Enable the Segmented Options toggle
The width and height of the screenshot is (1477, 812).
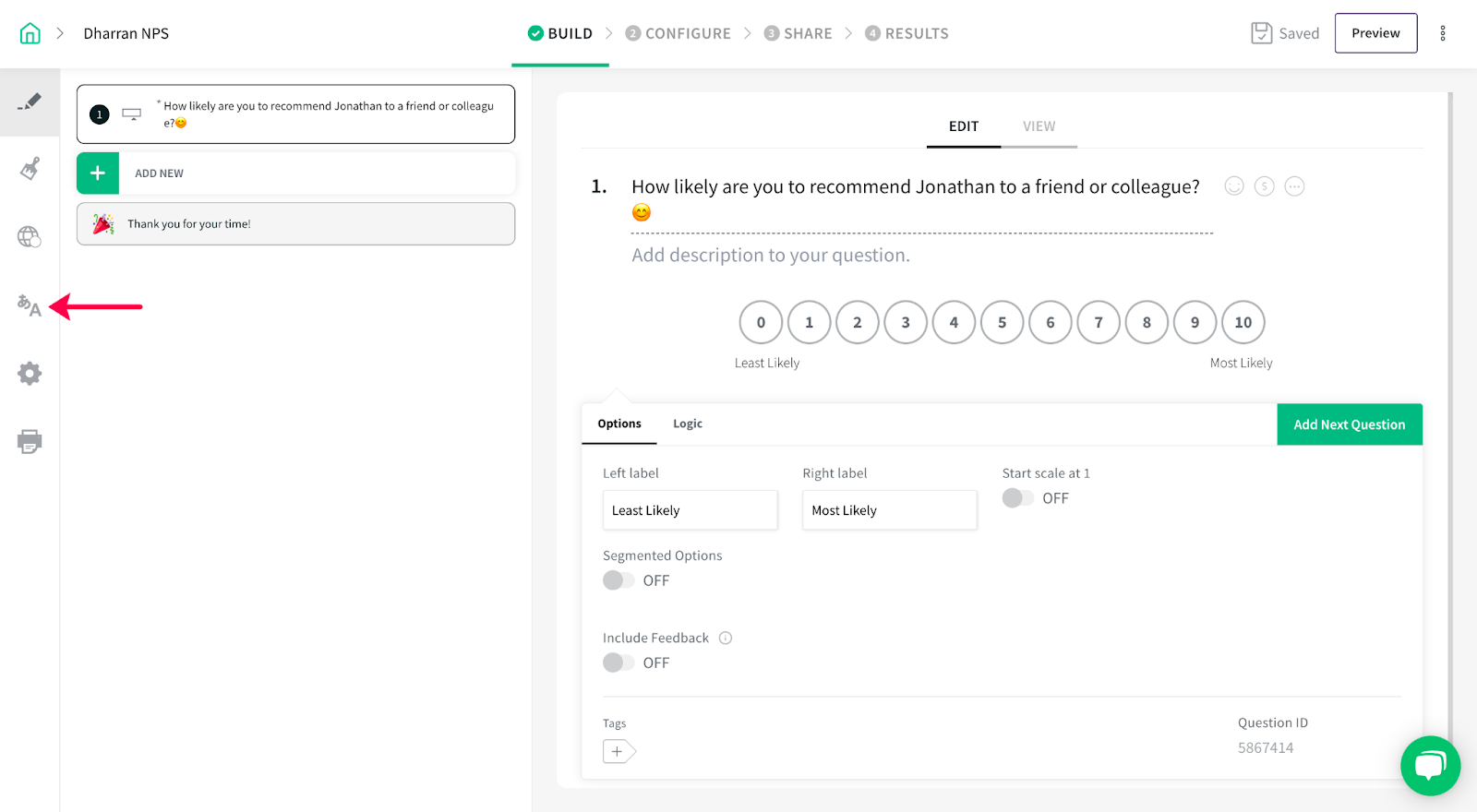click(618, 580)
